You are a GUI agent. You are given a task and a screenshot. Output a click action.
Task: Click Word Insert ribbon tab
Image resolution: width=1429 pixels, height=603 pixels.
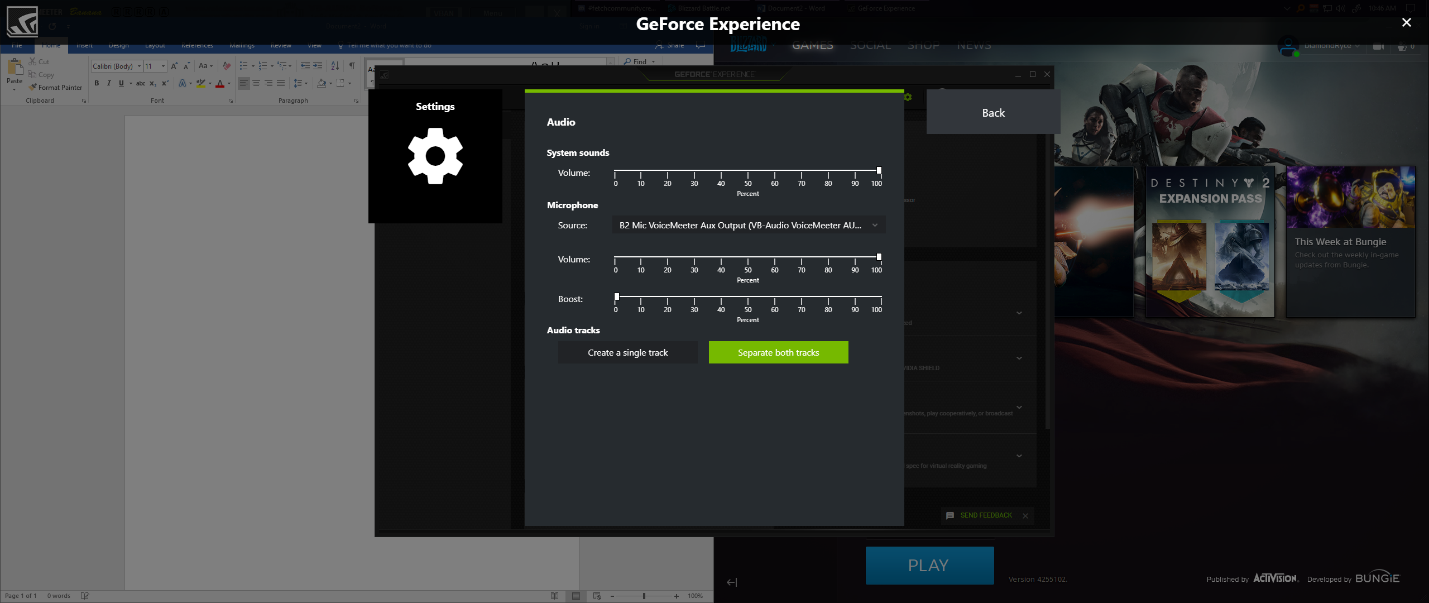[85, 45]
